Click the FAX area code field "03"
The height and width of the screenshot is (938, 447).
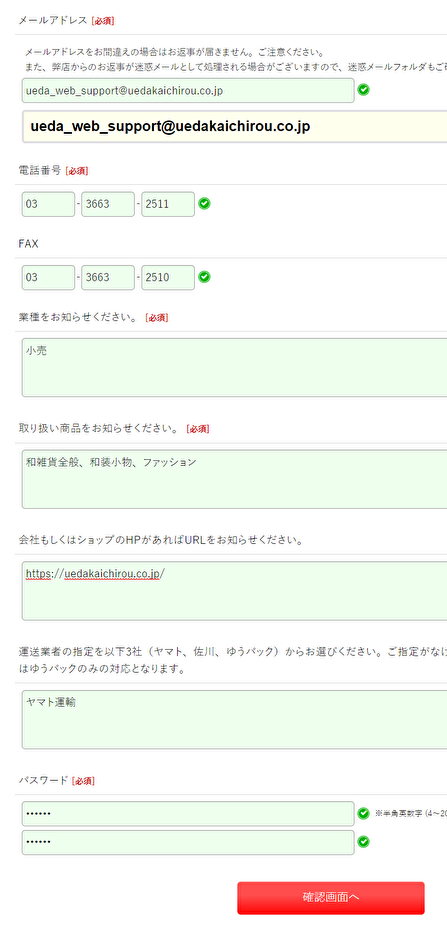48,278
